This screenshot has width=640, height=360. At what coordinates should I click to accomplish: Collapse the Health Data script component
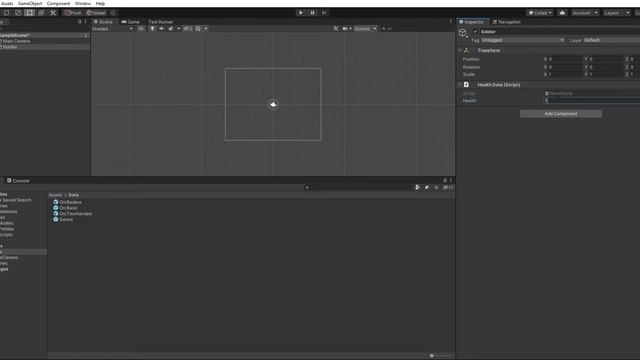460,85
